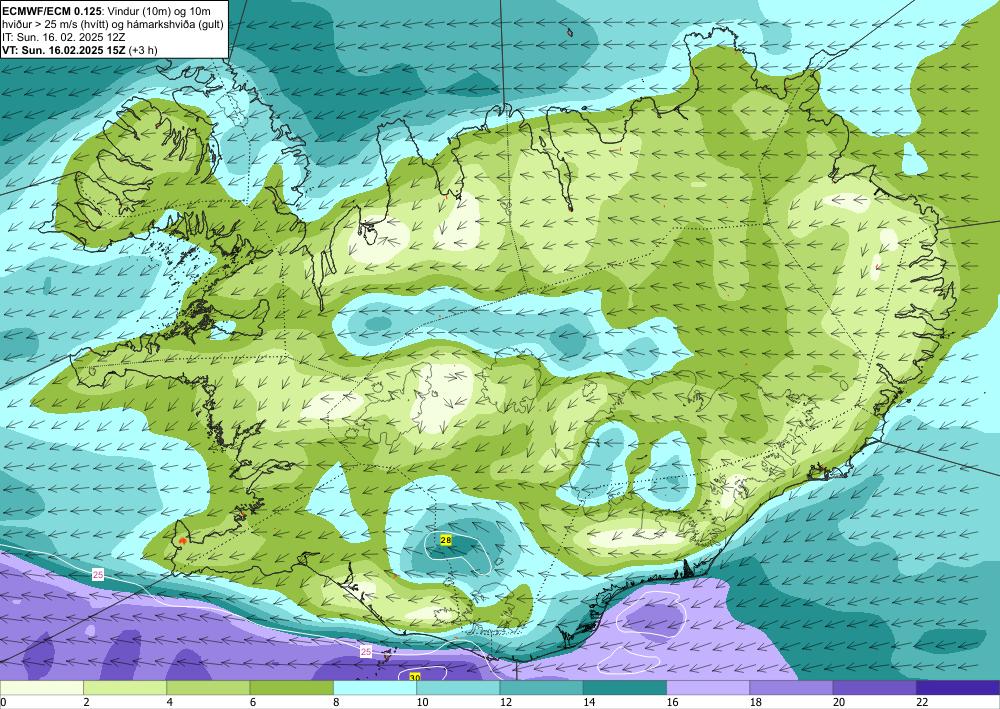The image size is (1000, 709).
Task: Click the legend scale value 22
Action: click(923, 702)
